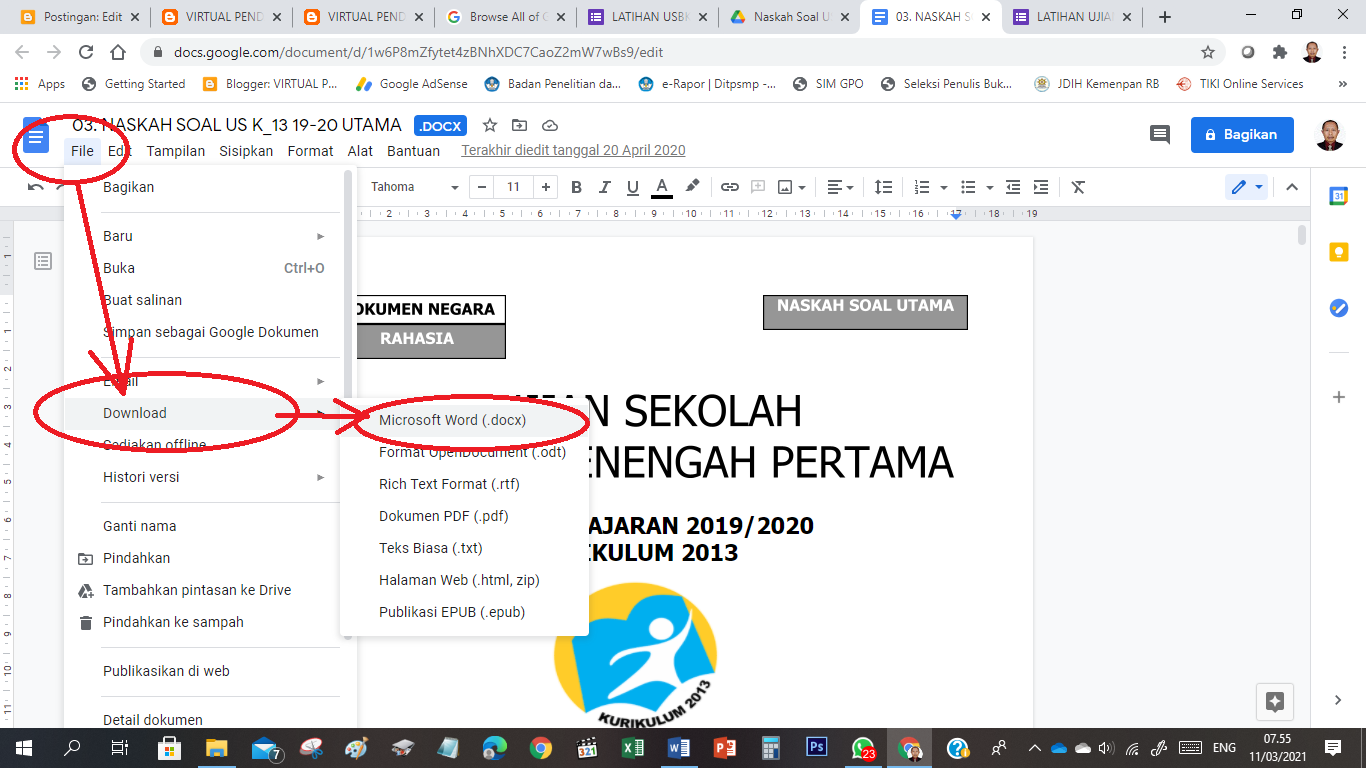Image resolution: width=1366 pixels, height=768 pixels.
Task: Open line spacing options icon
Action: pos(883,187)
